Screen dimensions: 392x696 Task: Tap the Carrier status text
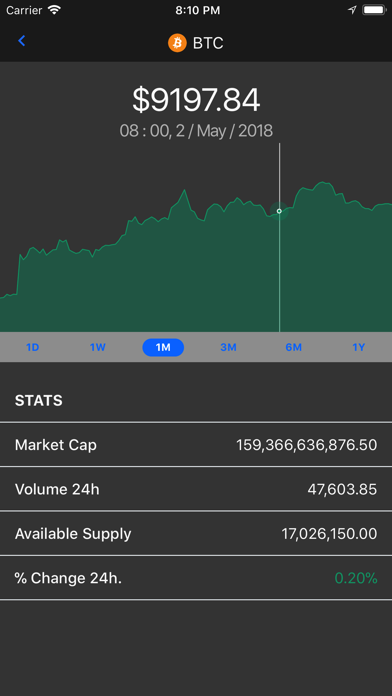pos(25,10)
